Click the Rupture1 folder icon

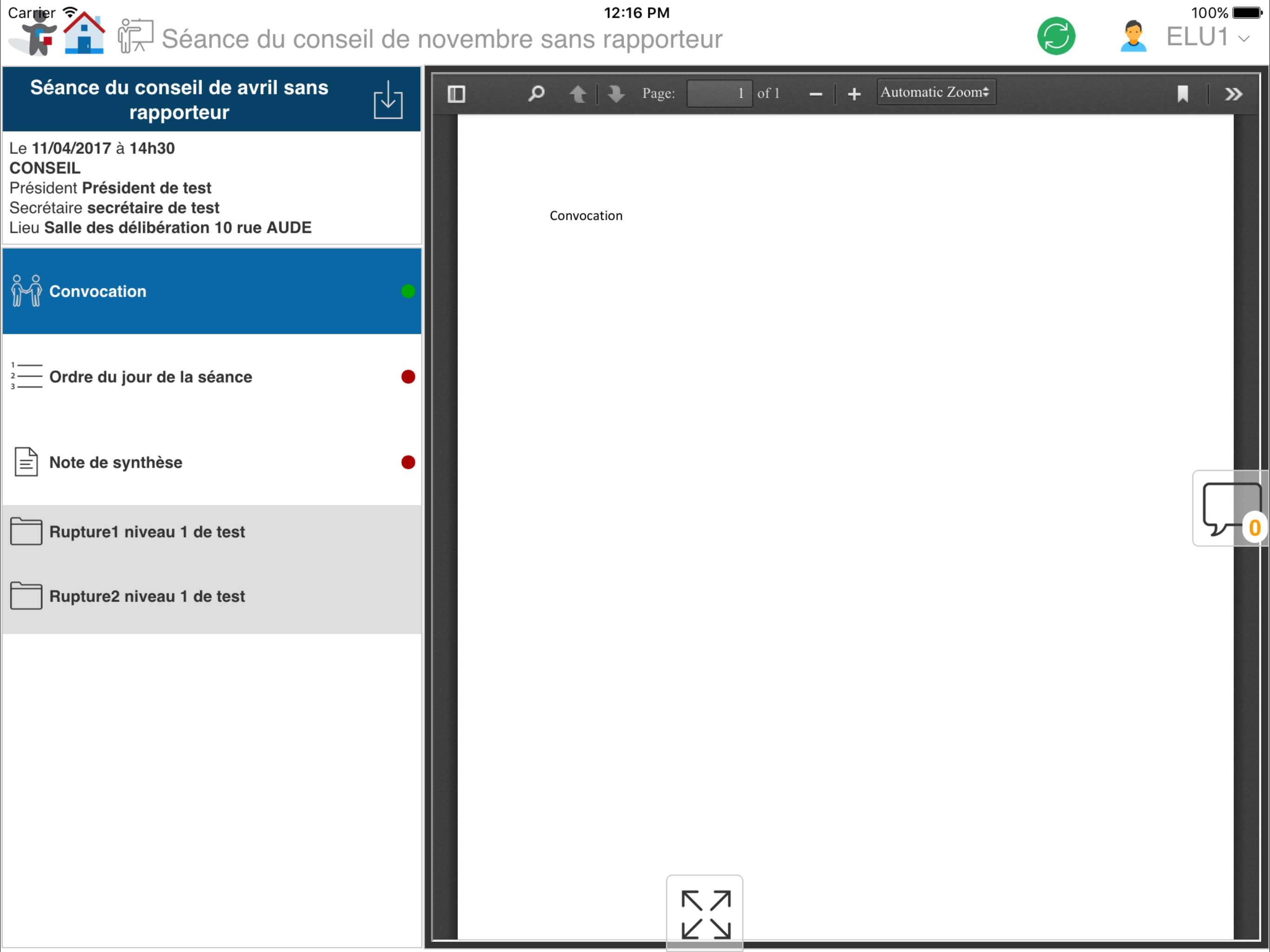point(26,531)
